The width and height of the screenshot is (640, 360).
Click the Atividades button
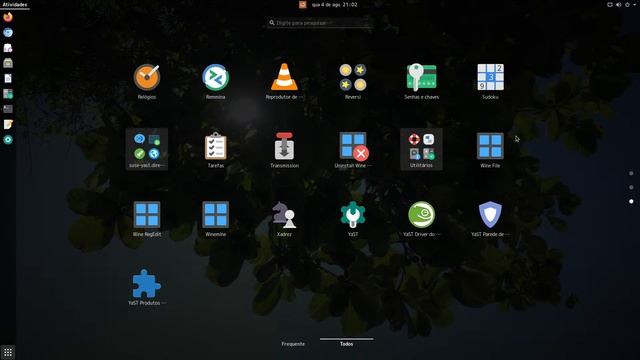point(15,4)
